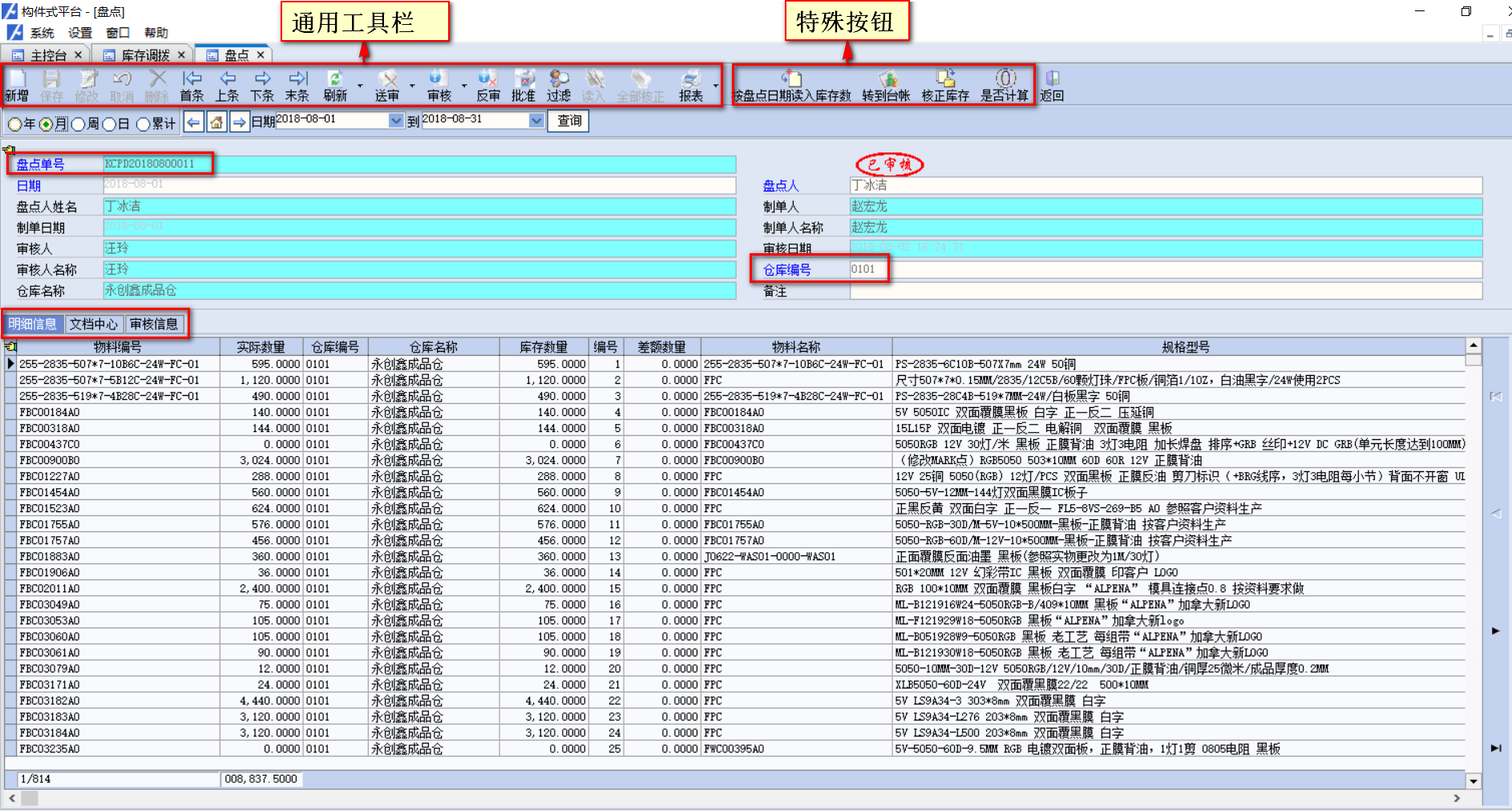
Task: Open the start date dropdown 2018-08-01
Action: 395,120
